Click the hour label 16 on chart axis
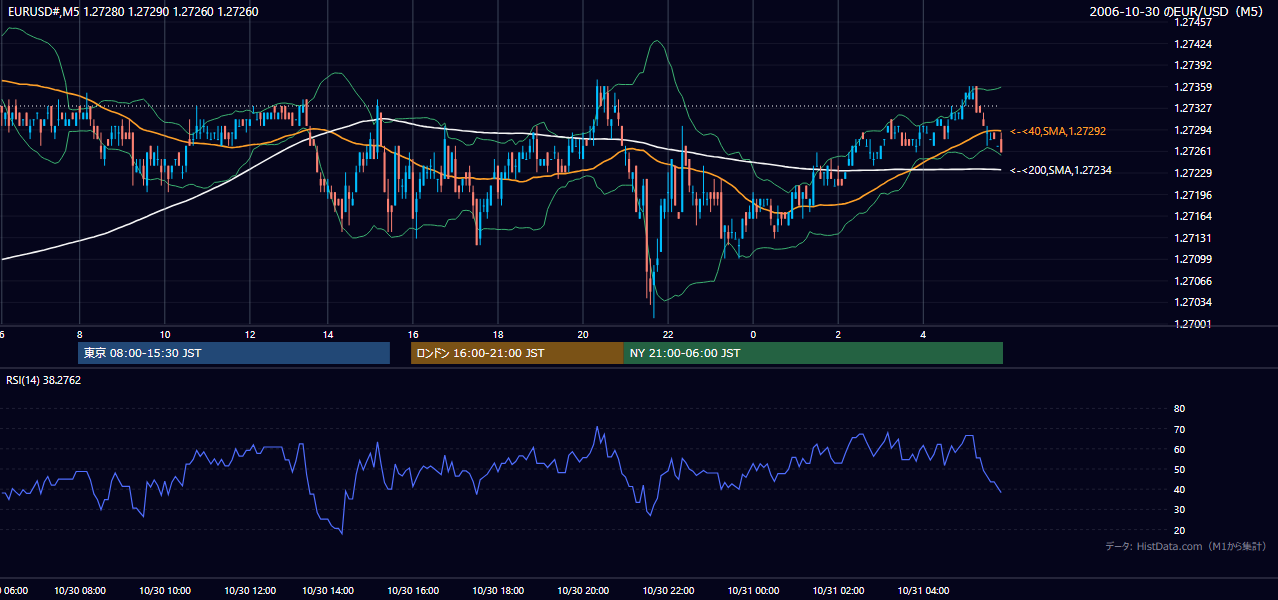 (x=412, y=335)
